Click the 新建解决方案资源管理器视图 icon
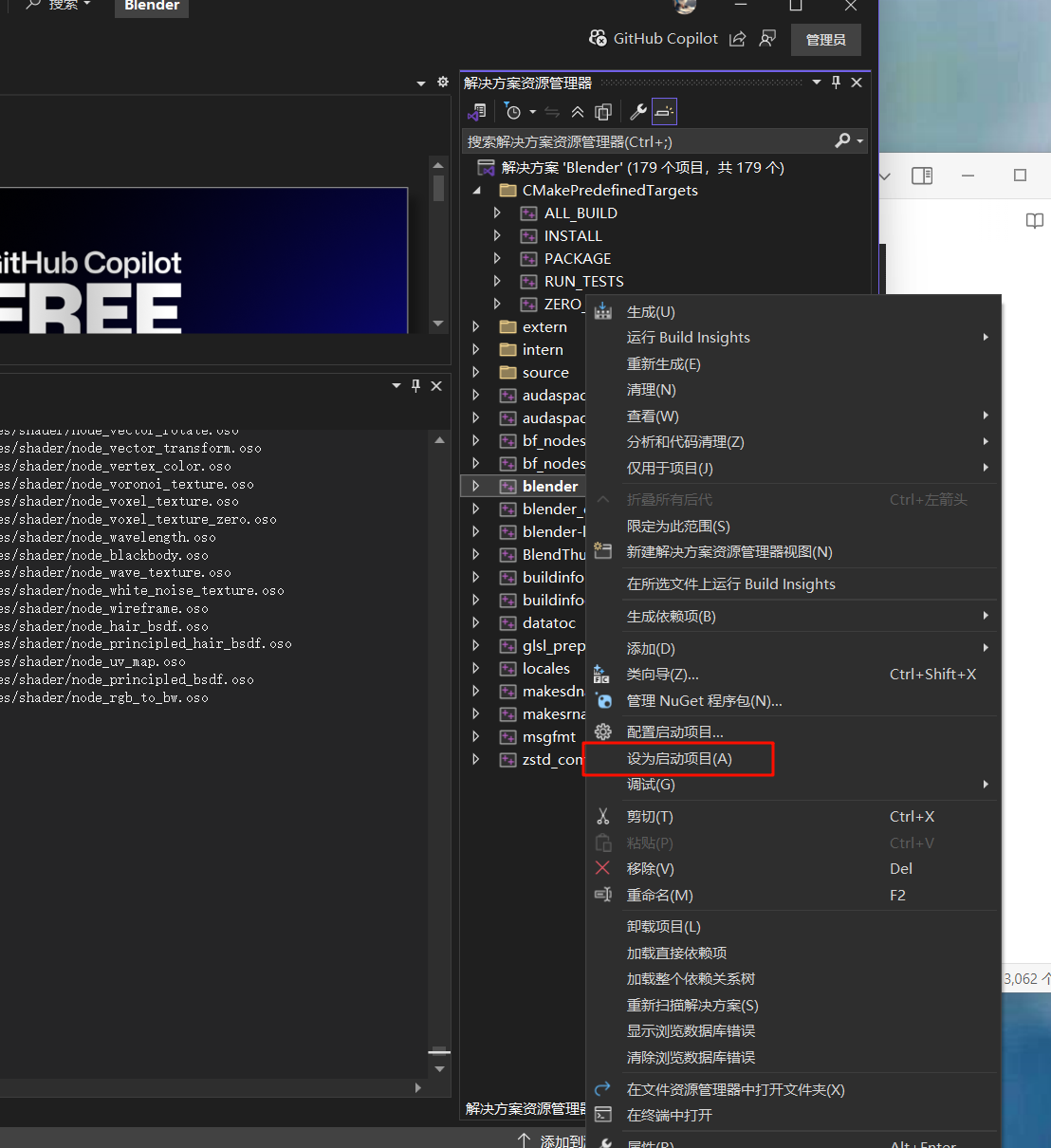 603,551
